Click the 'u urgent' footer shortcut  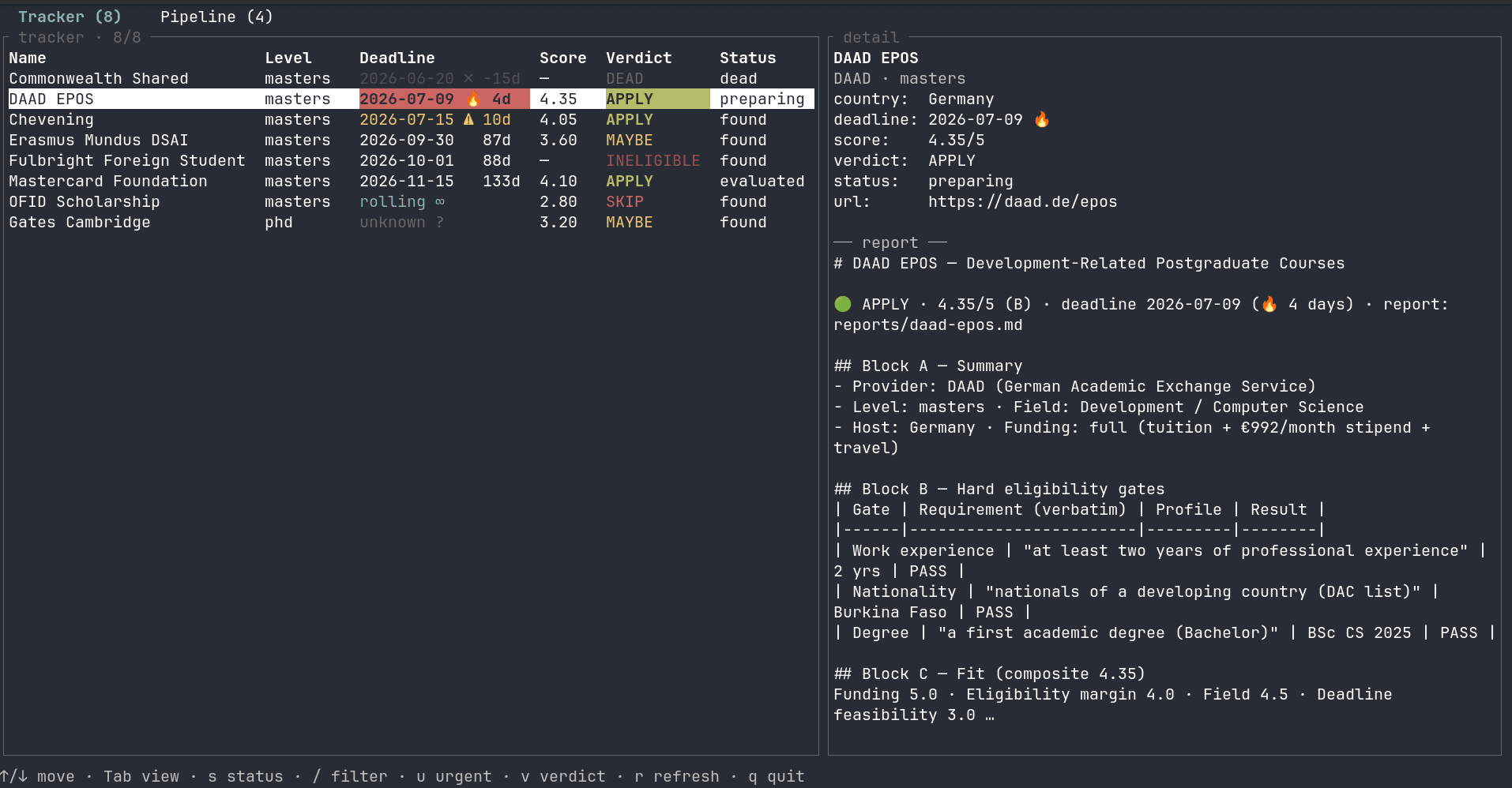click(x=454, y=776)
